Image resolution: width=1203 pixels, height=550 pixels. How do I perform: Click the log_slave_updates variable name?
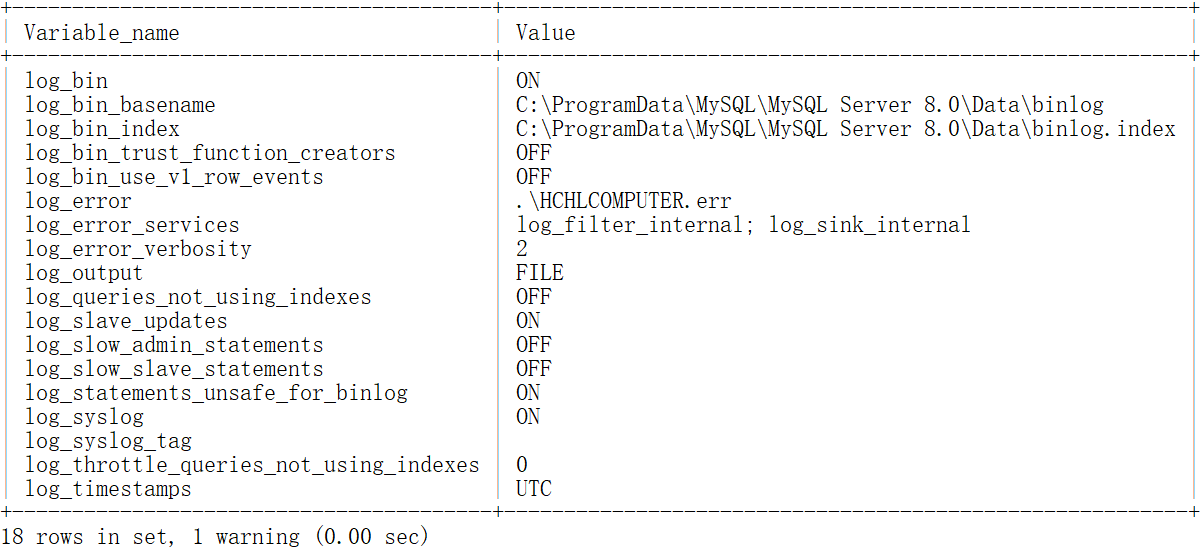click(126, 321)
